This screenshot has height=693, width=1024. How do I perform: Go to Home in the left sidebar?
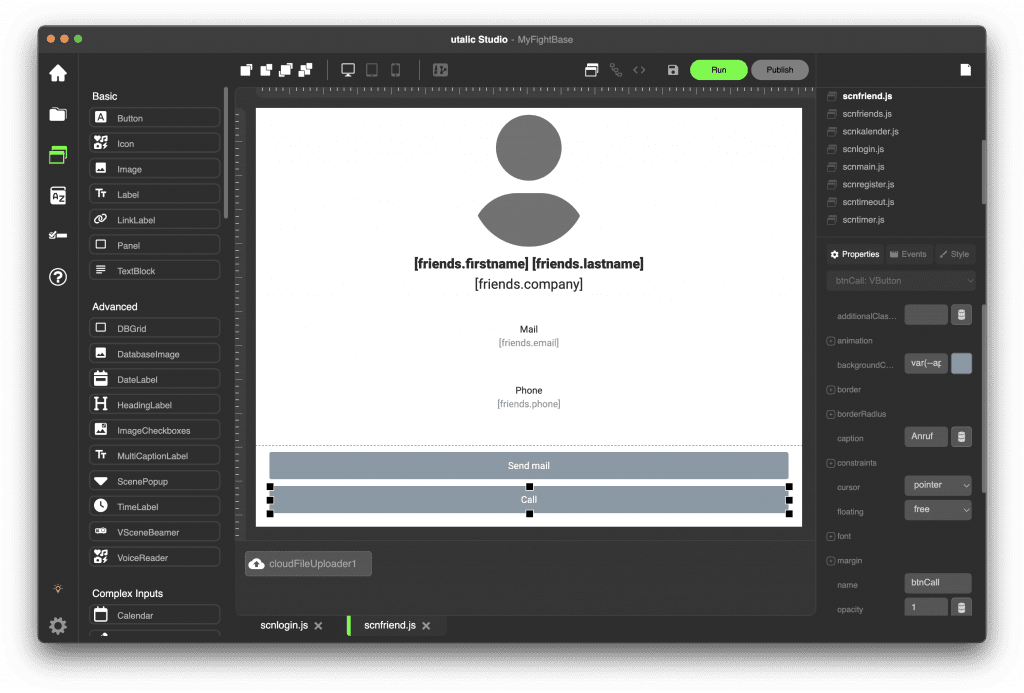point(58,73)
